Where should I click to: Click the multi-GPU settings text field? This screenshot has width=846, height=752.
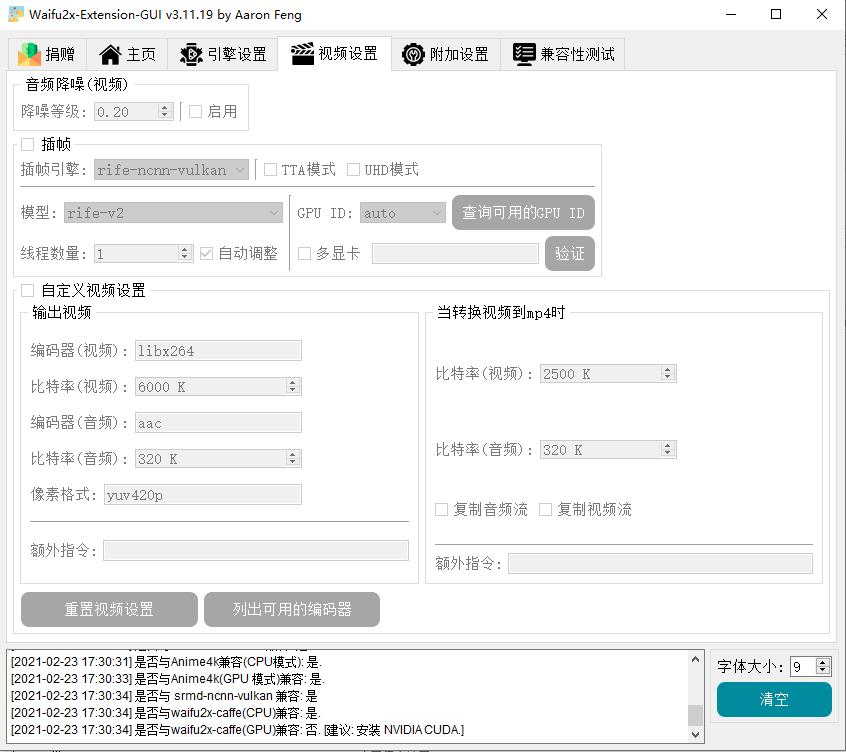tap(455, 254)
